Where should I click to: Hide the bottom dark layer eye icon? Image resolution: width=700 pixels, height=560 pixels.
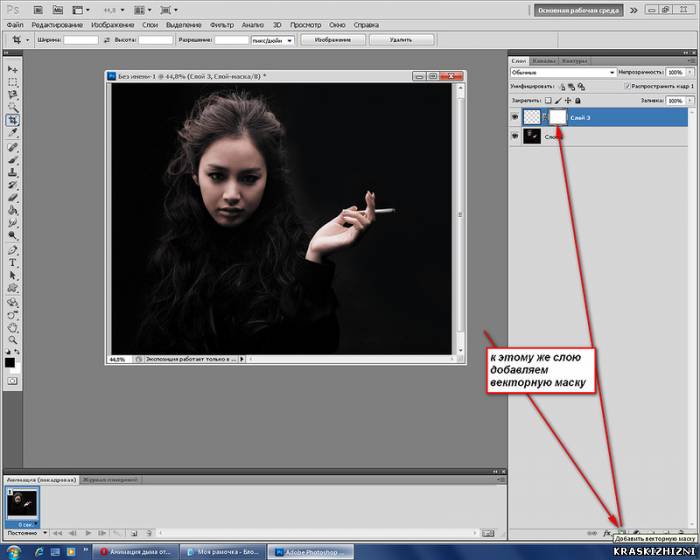pos(515,136)
